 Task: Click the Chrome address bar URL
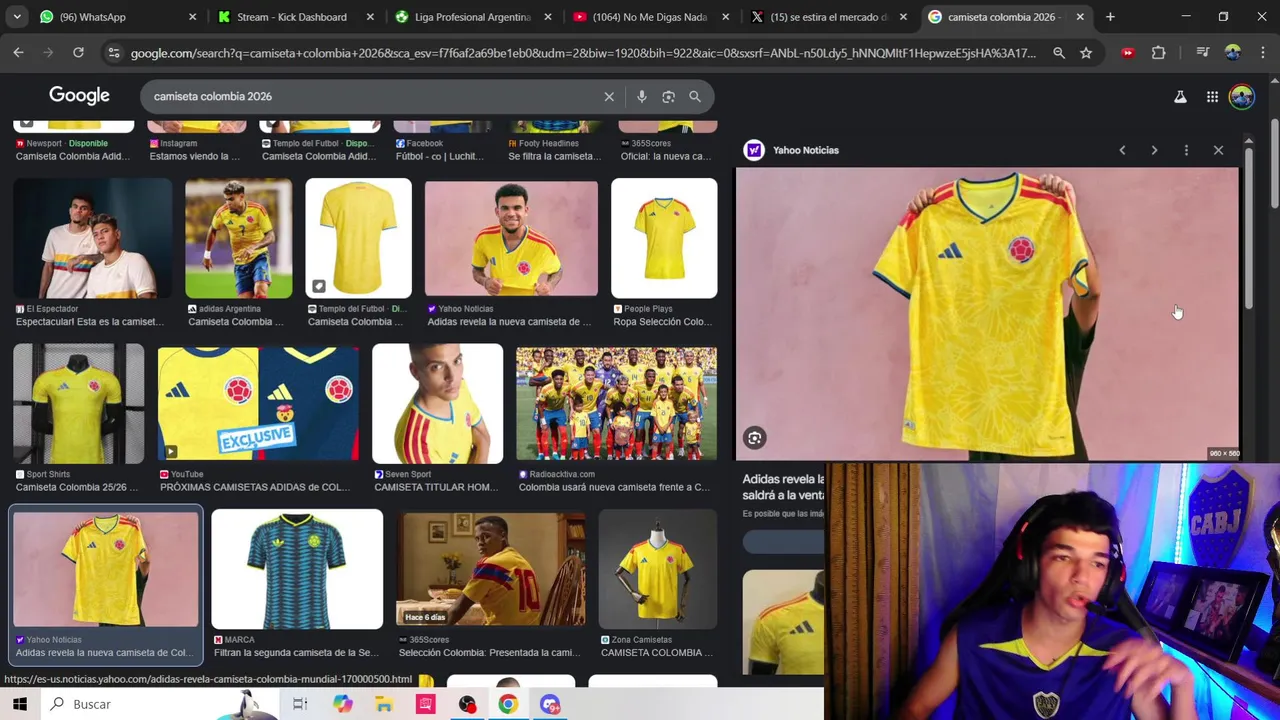tap(583, 53)
